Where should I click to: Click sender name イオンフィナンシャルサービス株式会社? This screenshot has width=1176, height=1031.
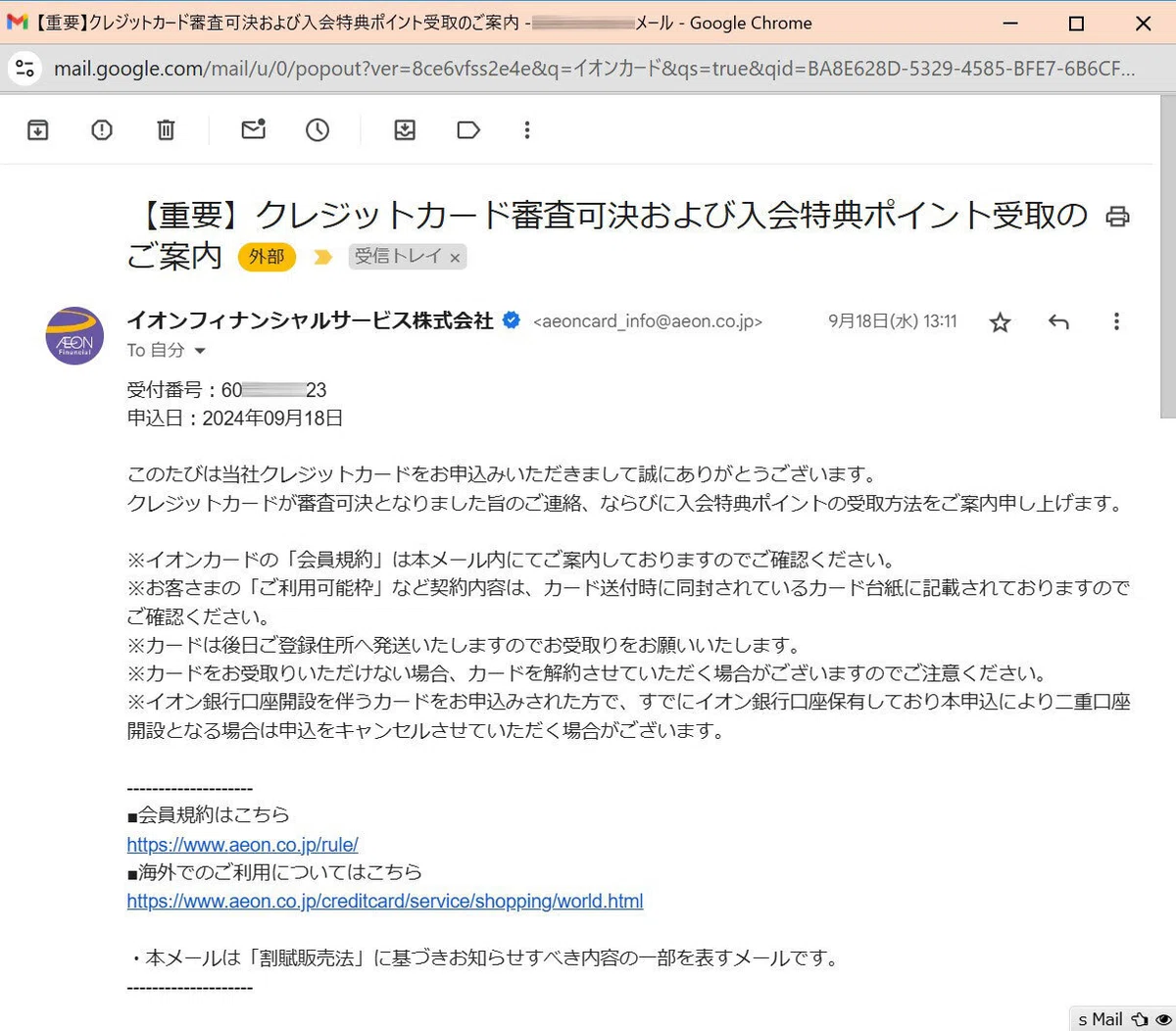(311, 320)
